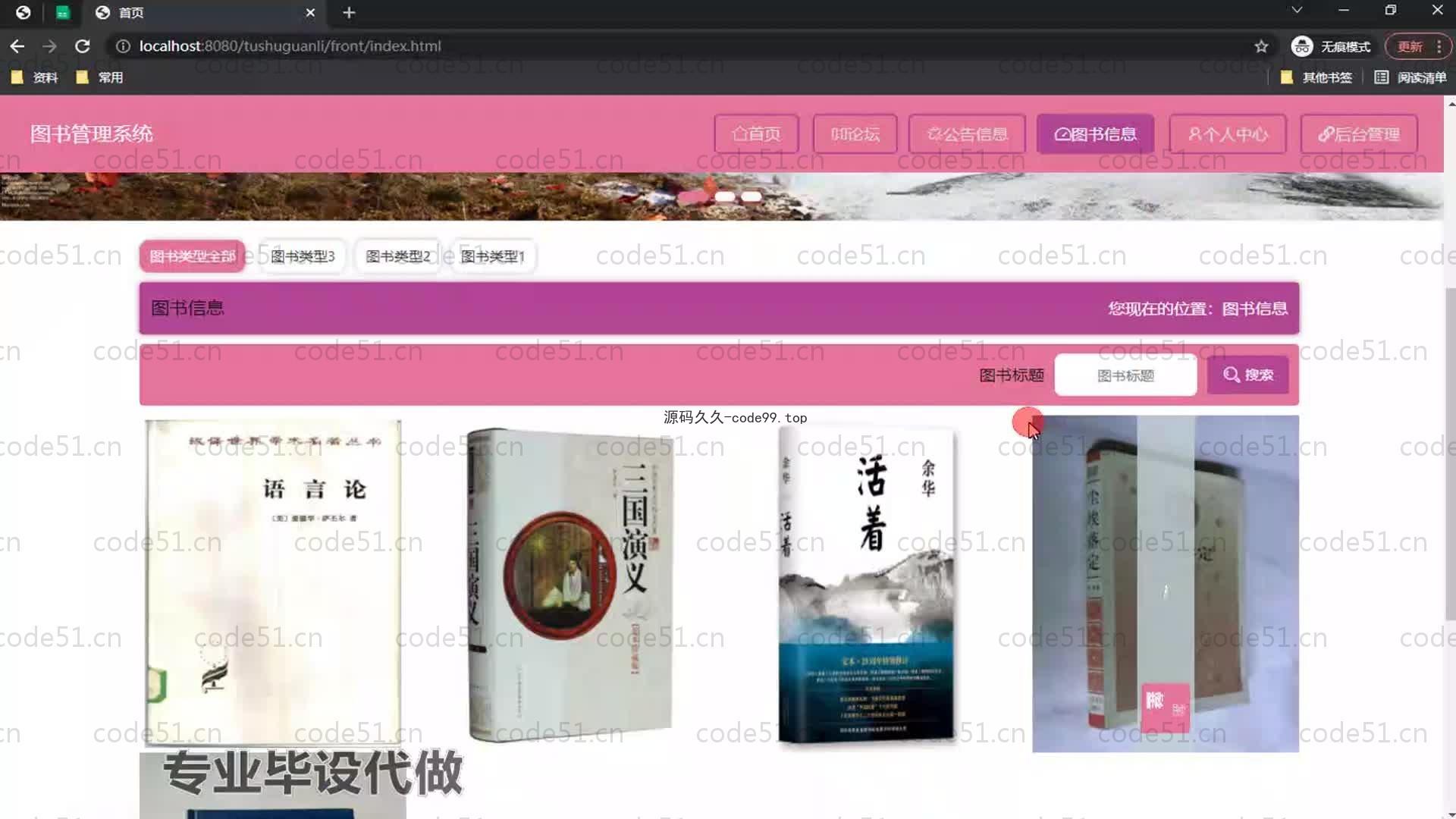1456x819 pixels.
Task: Open the fourth book photo on blue background
Action: tap(1166, 584)
